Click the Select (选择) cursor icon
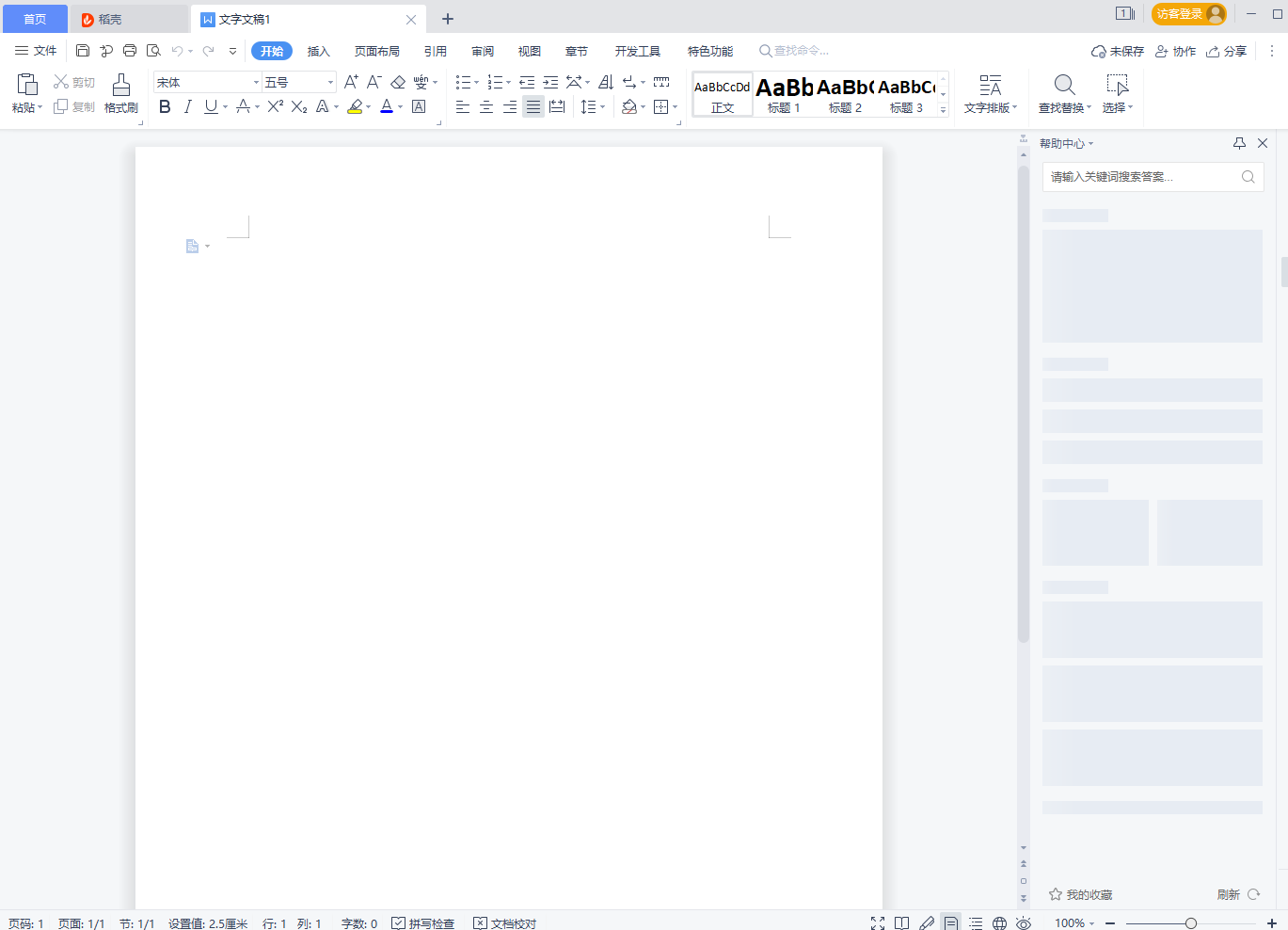The width and height of the screenshot is (1288, 930). 1118,85
